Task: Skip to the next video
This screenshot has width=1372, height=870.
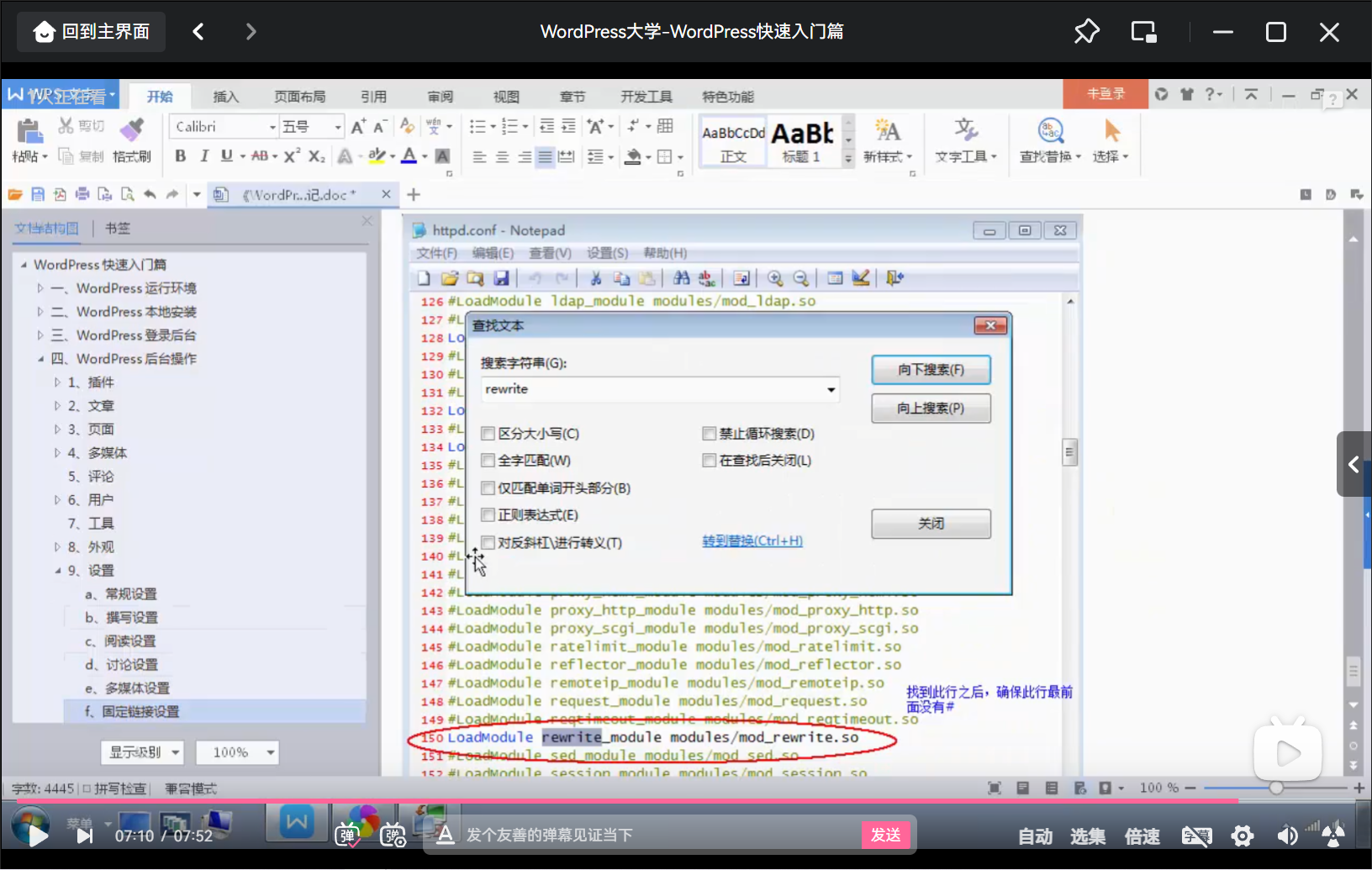Action: 85,835
